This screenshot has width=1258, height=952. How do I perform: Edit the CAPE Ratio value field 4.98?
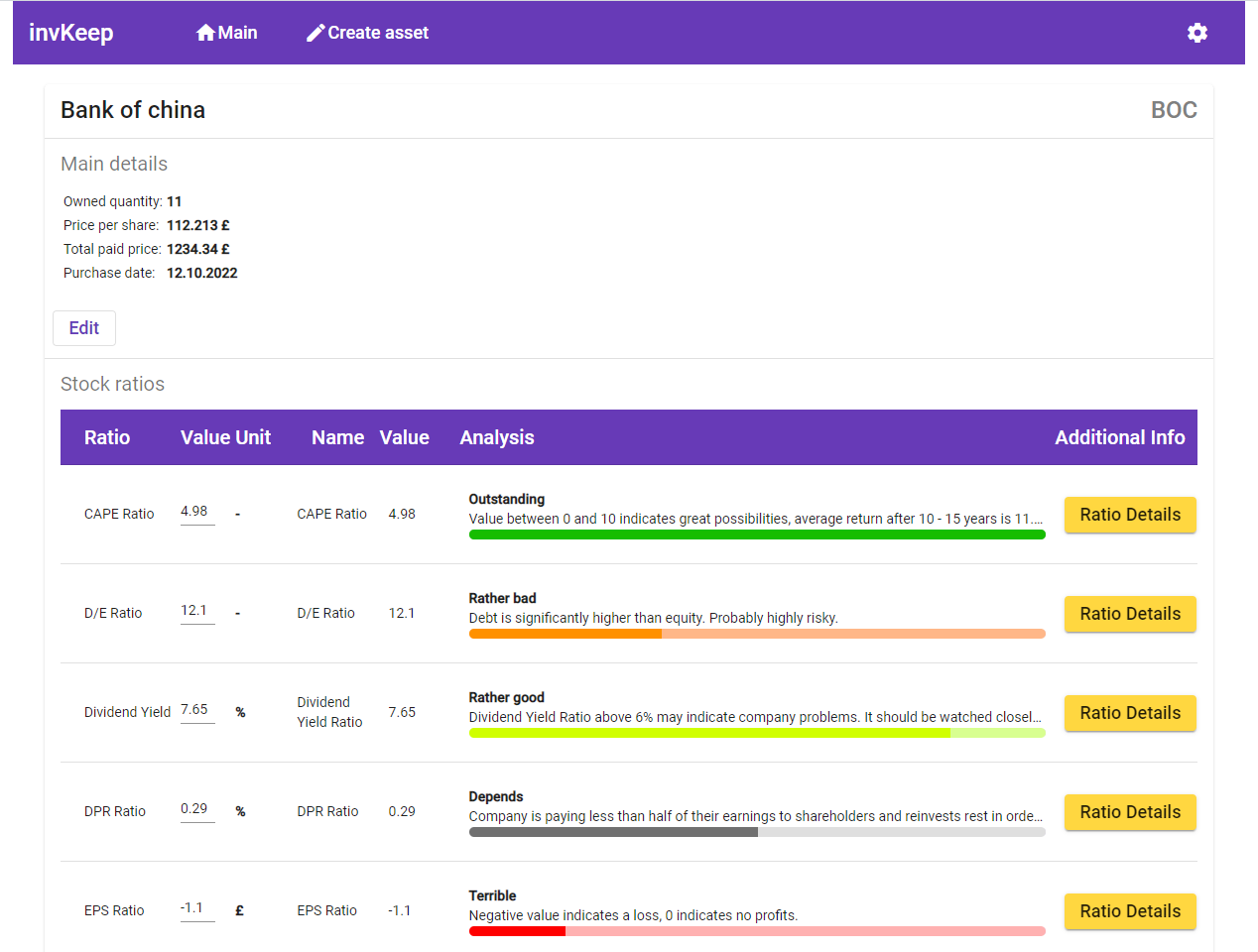click(197, 513)
